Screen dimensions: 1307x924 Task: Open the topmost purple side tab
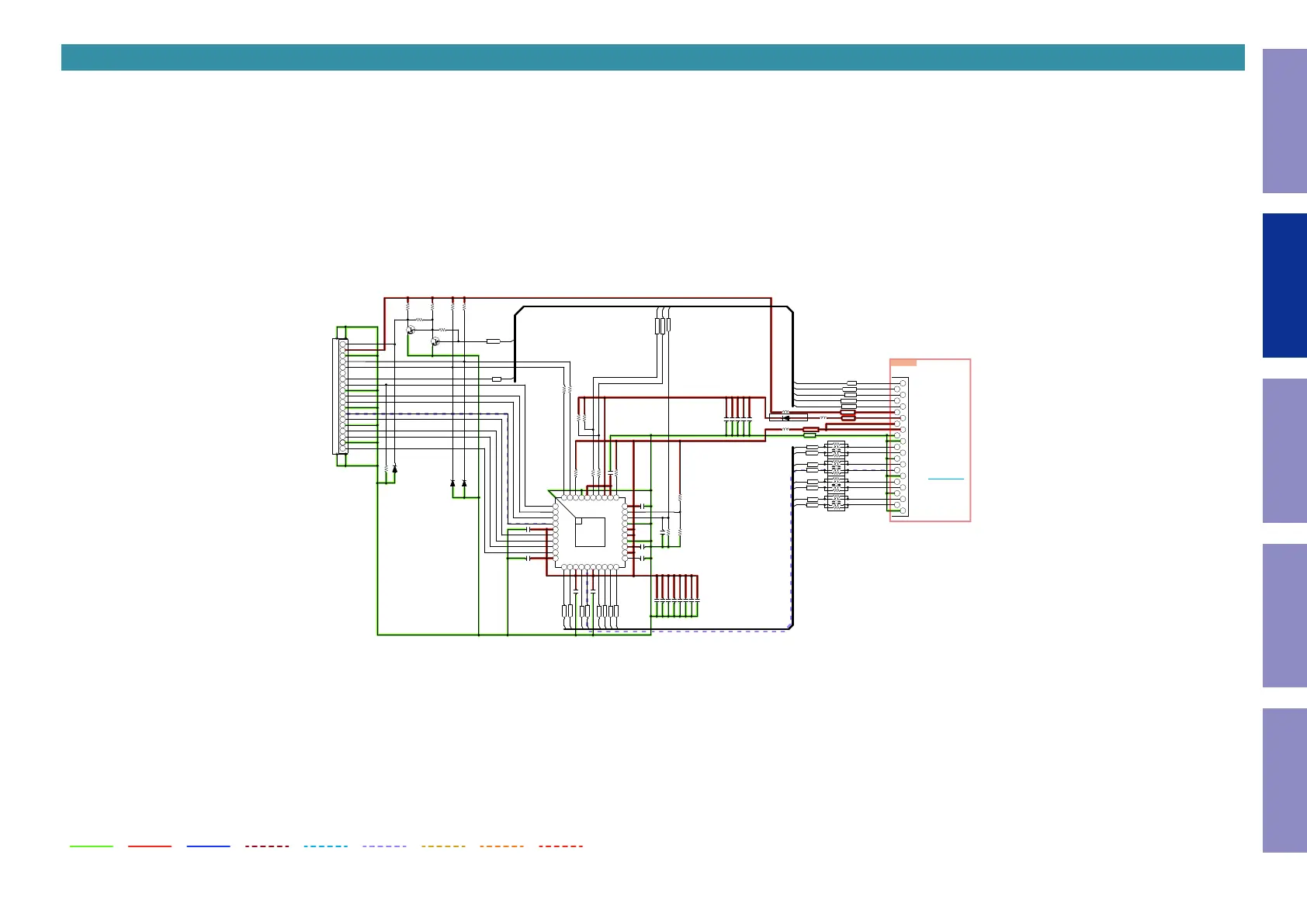pos(1284,121)
